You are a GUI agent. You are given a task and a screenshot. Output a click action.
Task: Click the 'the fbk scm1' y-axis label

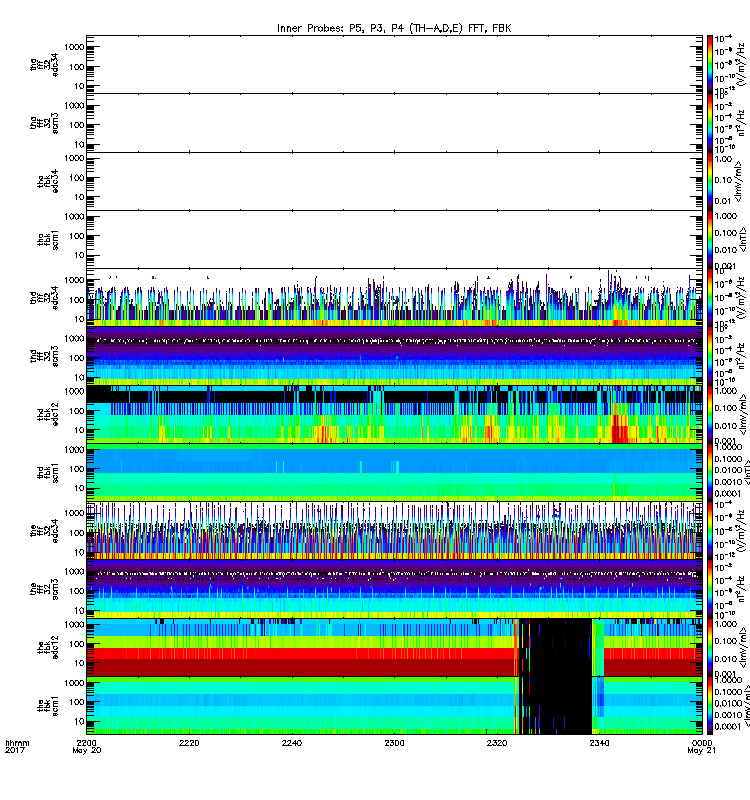[47, 706]
